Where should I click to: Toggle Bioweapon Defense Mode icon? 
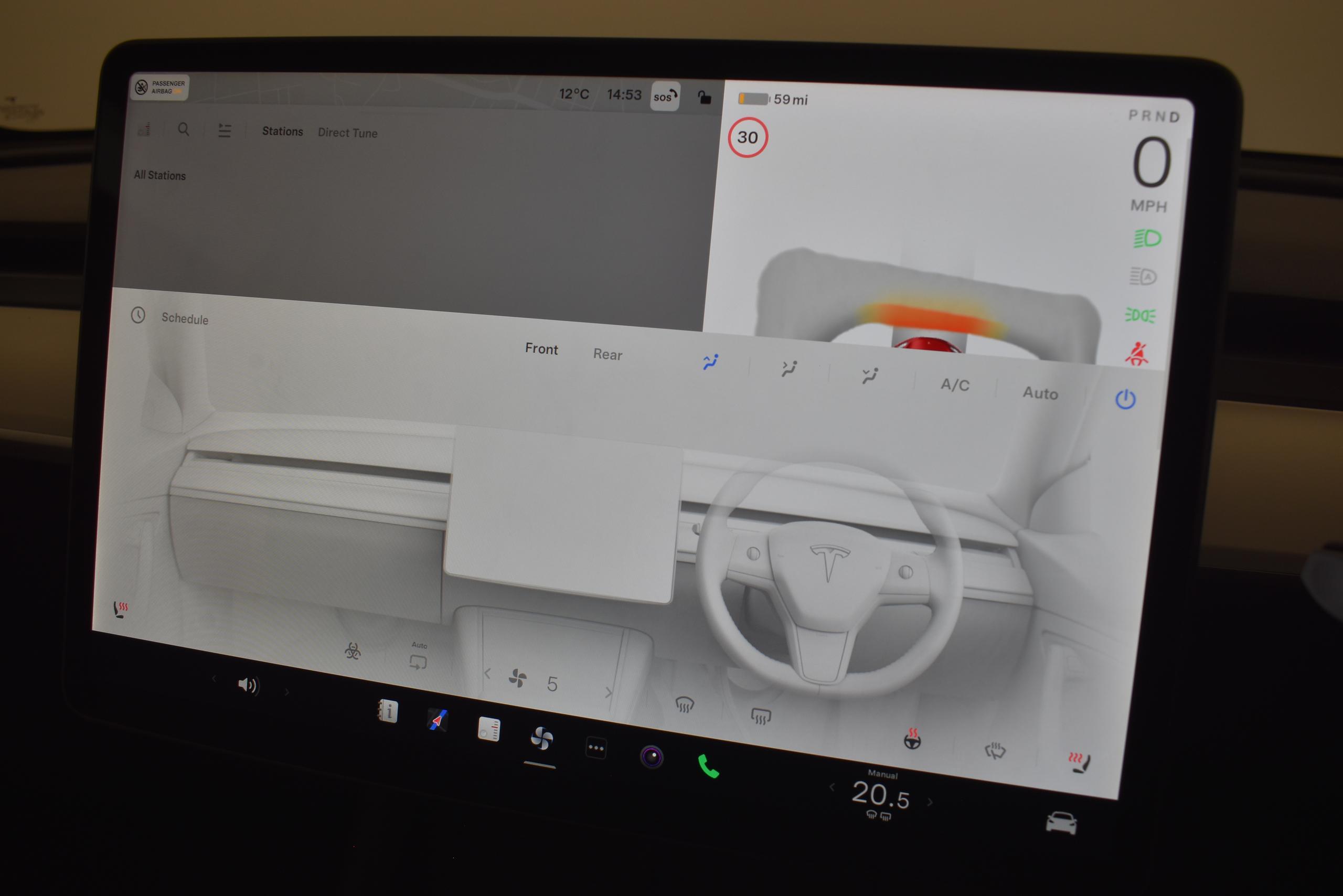pyautogui.click(x=353, y=650)
